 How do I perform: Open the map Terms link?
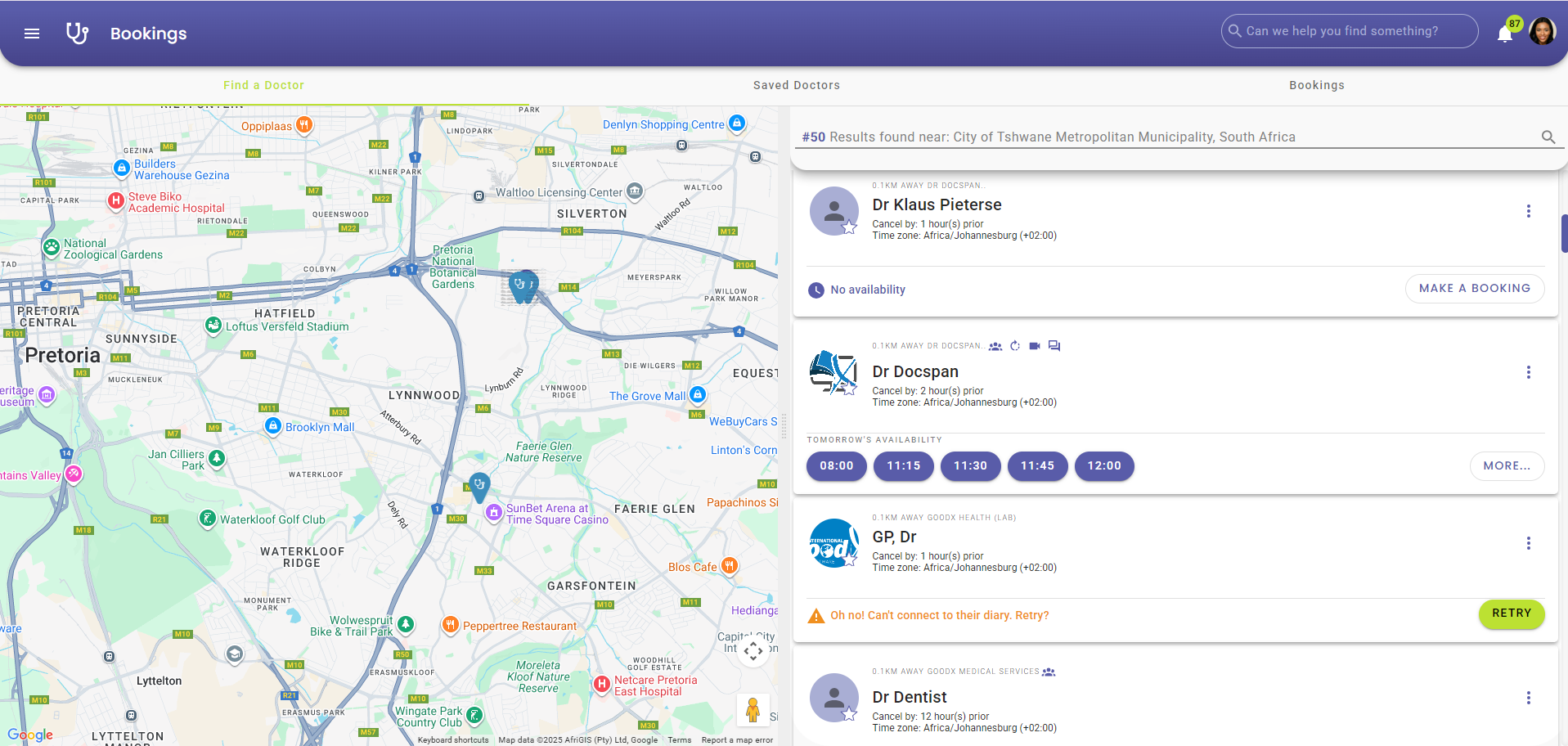coord(679,740)
